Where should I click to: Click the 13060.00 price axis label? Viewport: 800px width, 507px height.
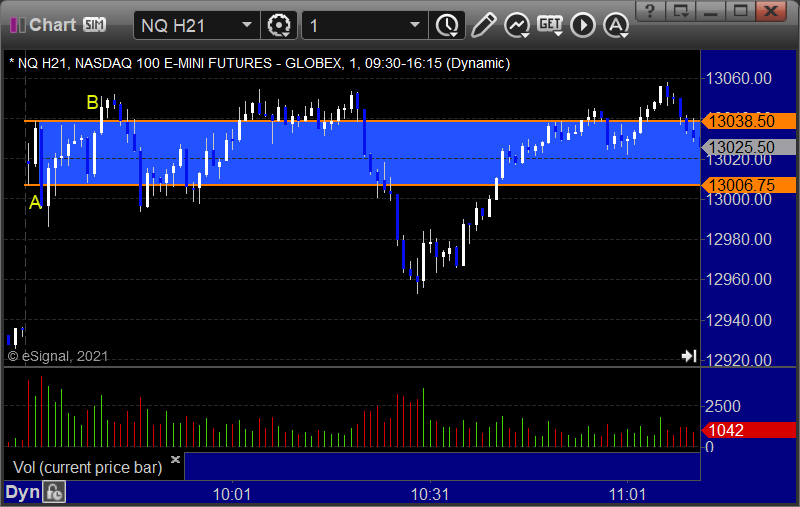point(738,79)
